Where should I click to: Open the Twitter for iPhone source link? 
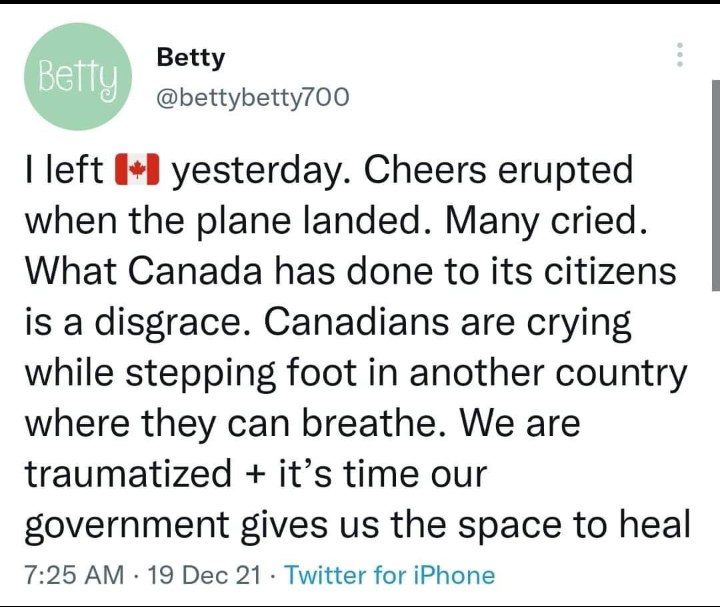[x=390, y=575]
